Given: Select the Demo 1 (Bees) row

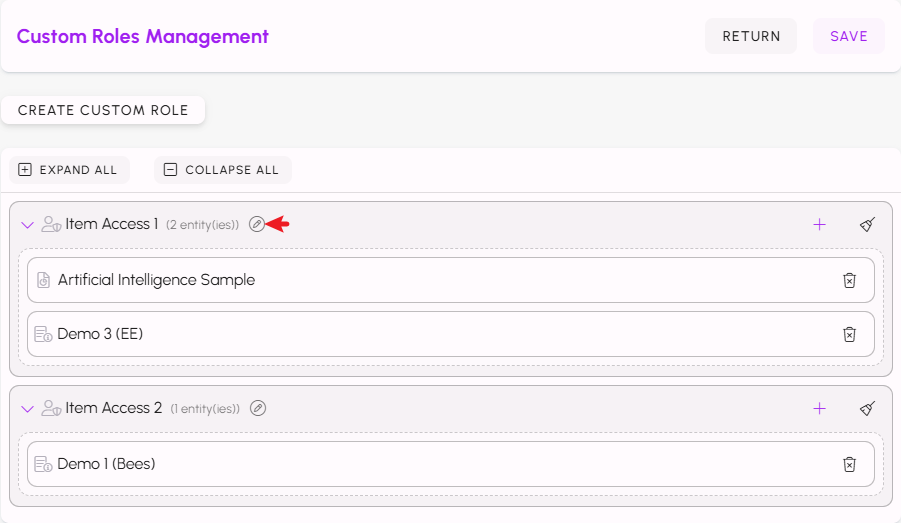Looking at the screenshot, I should pyautogui.click(x=400, y=464).
